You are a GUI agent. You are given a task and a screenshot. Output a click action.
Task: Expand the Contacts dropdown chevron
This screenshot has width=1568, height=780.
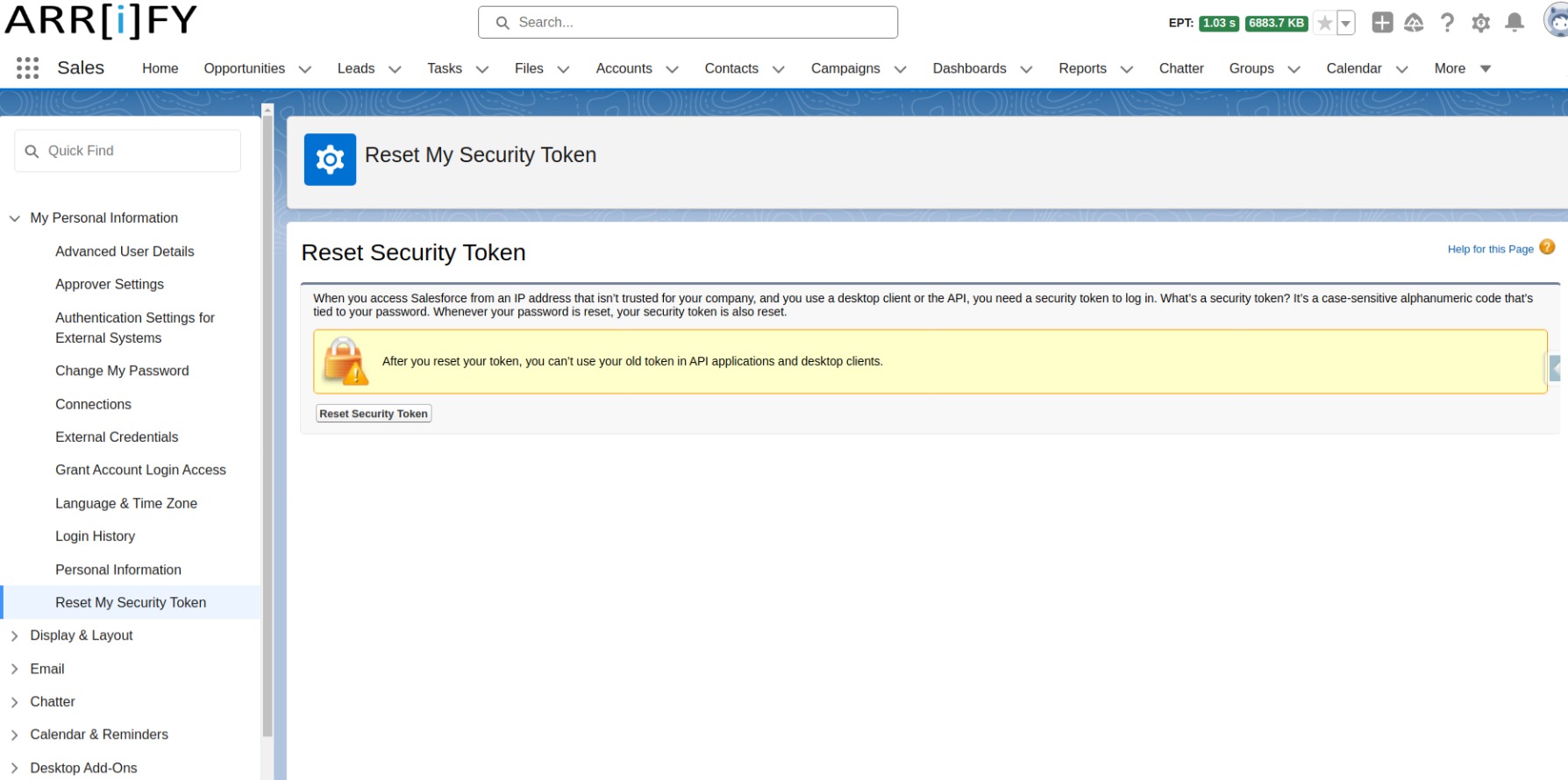(x=778, y=69)
